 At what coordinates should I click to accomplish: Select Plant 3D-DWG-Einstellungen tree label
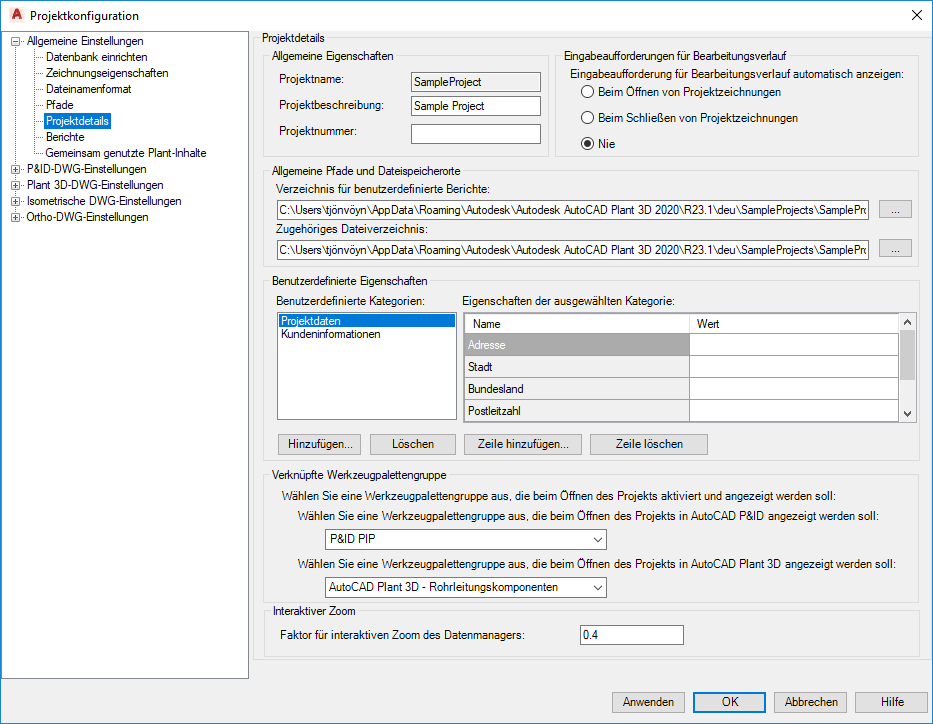(95, 185)
